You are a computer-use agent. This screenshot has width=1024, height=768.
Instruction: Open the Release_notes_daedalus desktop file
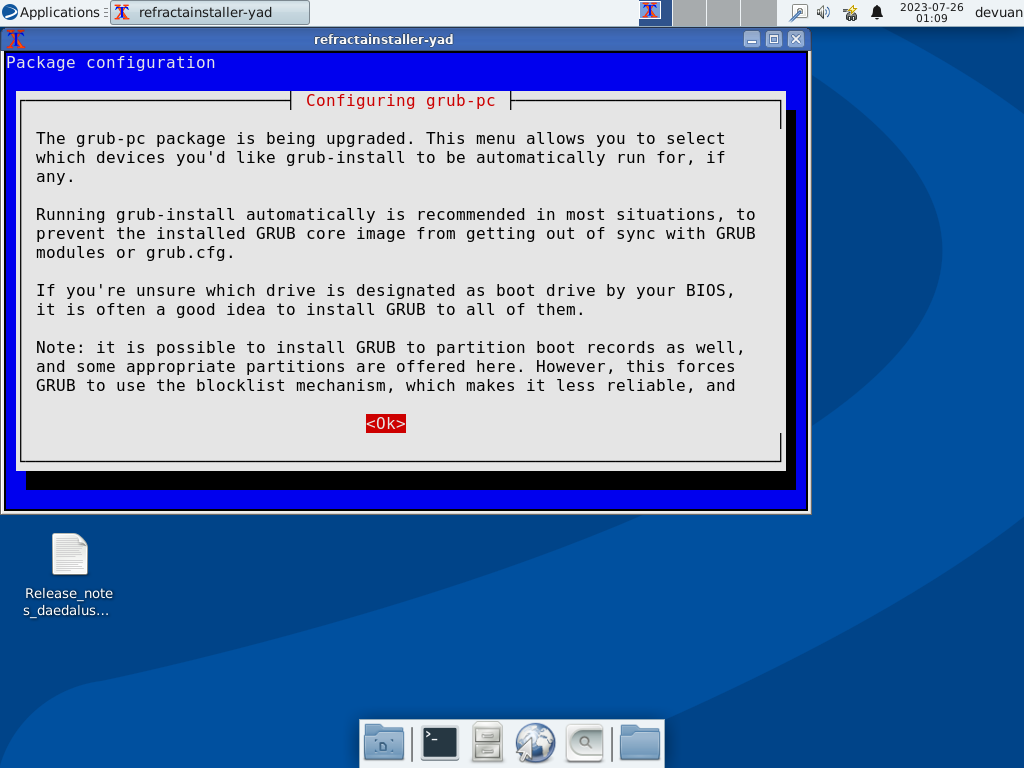pyautogui.click(x=69, y=575)
